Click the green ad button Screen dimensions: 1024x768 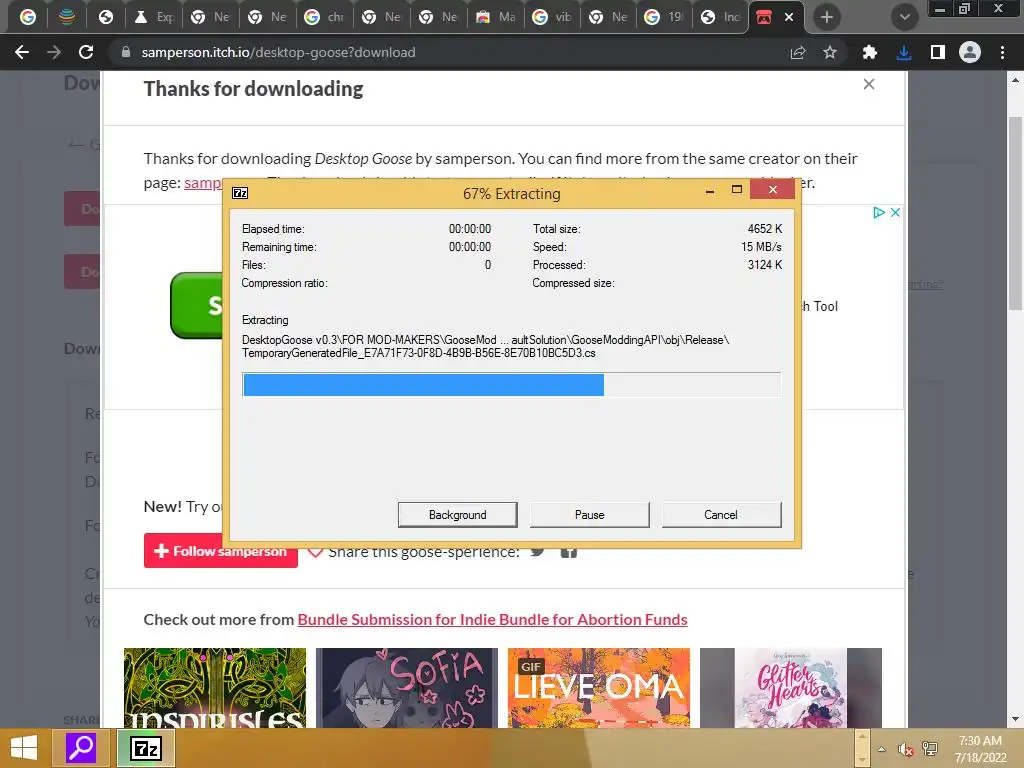click(x=197, y=305)
